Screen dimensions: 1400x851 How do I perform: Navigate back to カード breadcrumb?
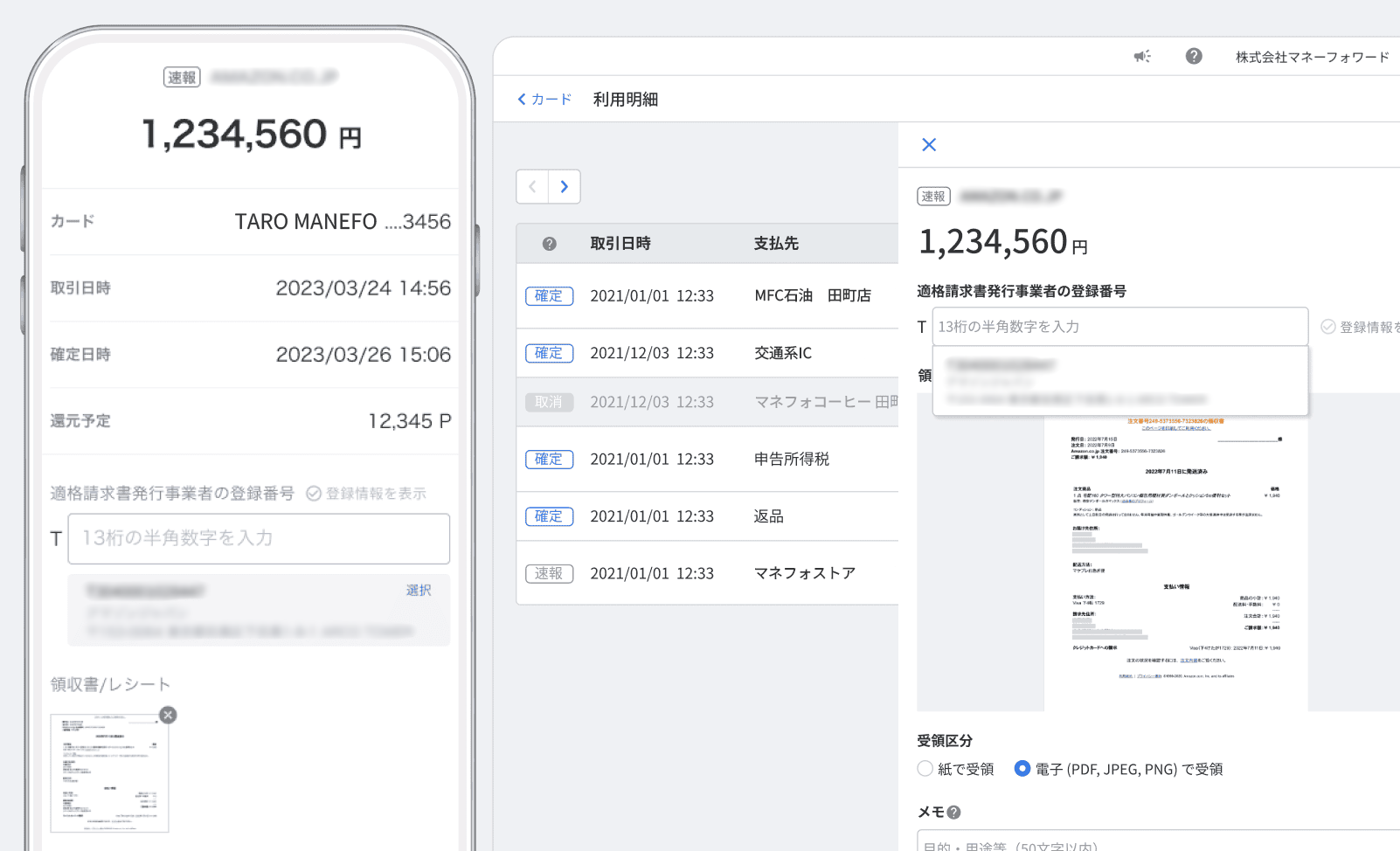coord(544,100)
